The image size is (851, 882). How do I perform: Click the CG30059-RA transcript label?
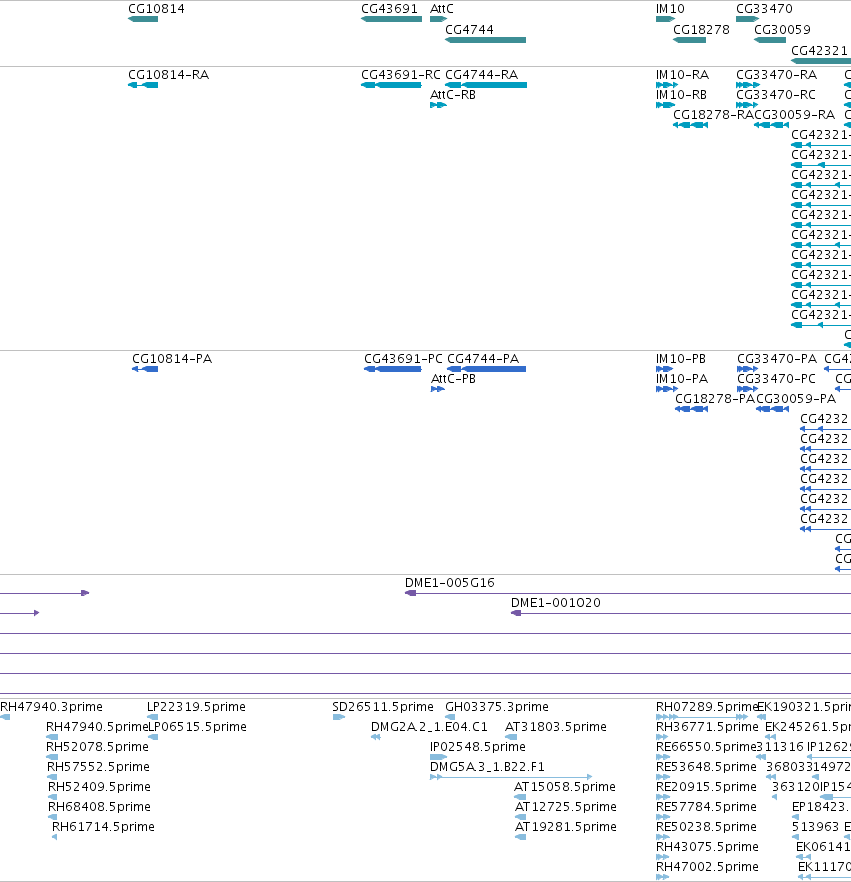point(795,115)
